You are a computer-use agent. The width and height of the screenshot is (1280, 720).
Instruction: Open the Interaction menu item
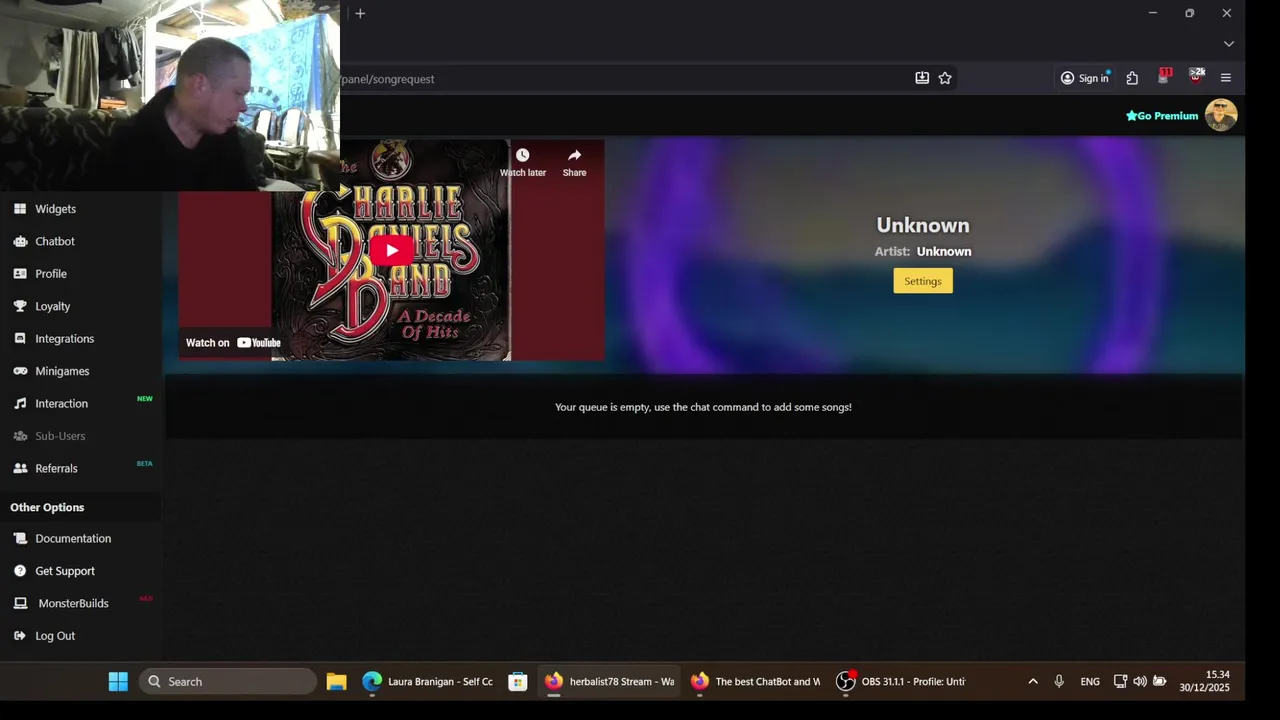[61, 404]
